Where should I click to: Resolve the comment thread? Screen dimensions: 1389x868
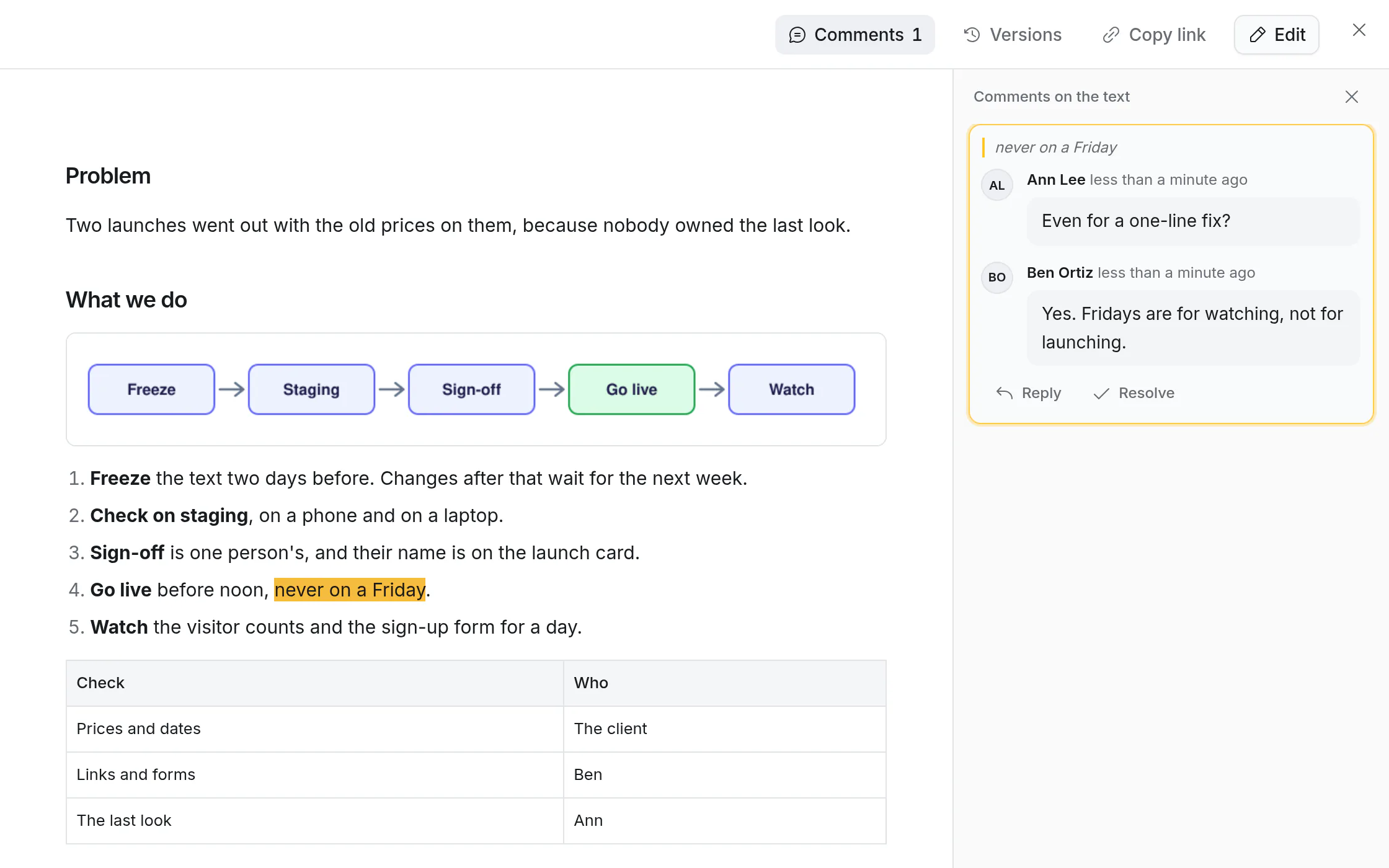click(x=1134, y=393)
